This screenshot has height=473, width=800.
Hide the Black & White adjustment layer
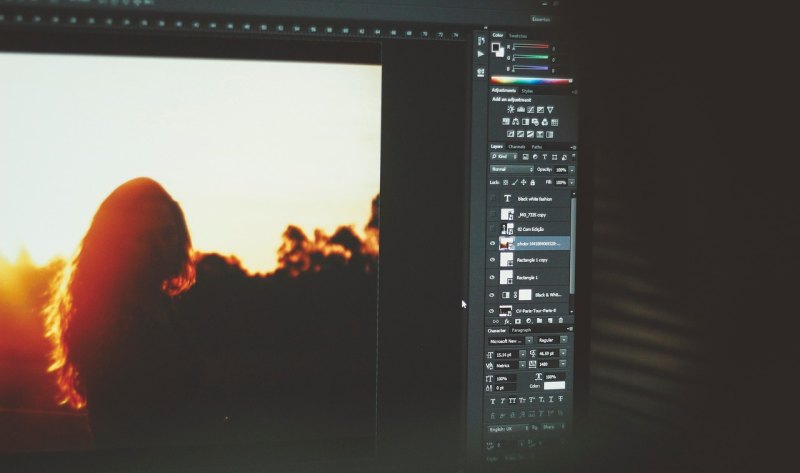tap(492, 295)
